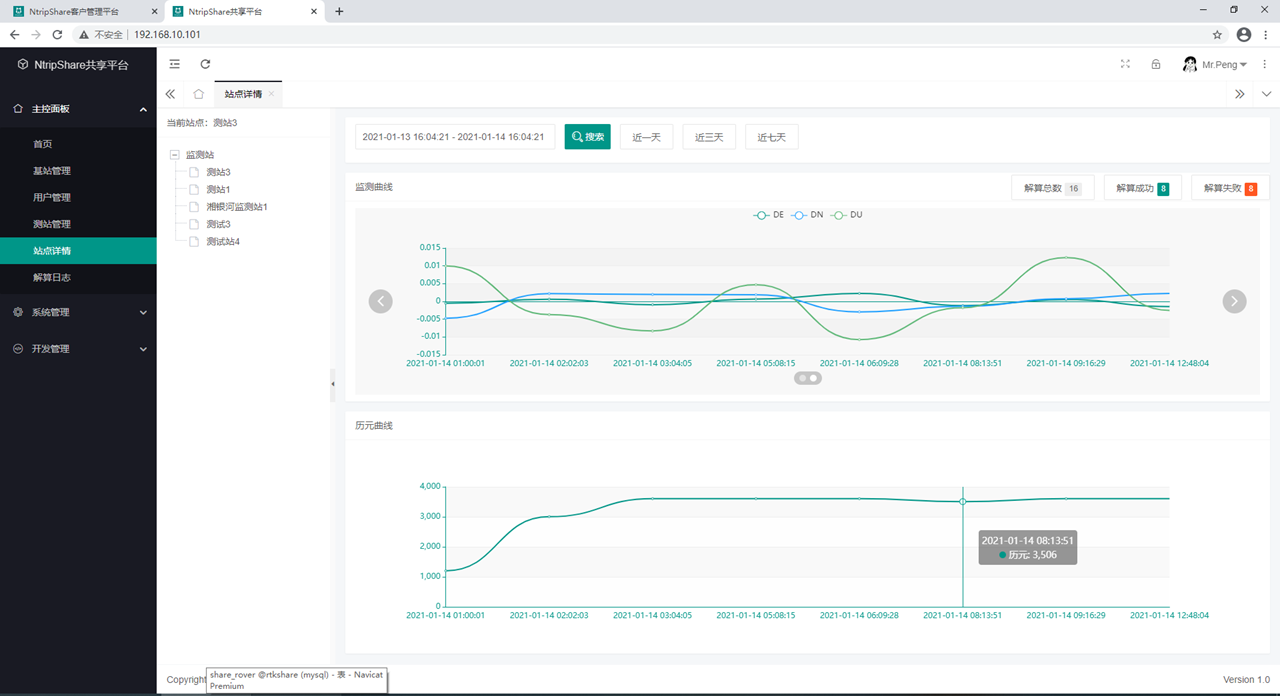Collapse the 主控面板 menu group
The width and height of the screenshot is (1280, 696).
pos(78,109)
